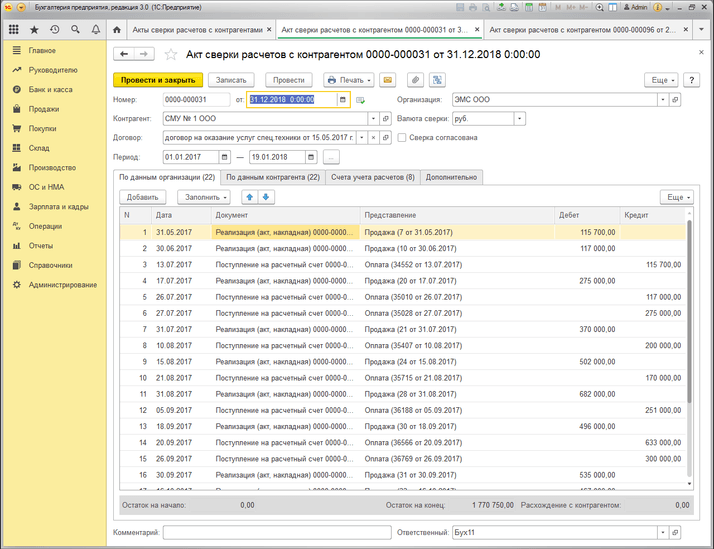
Task: Click the paperclip attachments icon
Action: click(x=415, y=79)
